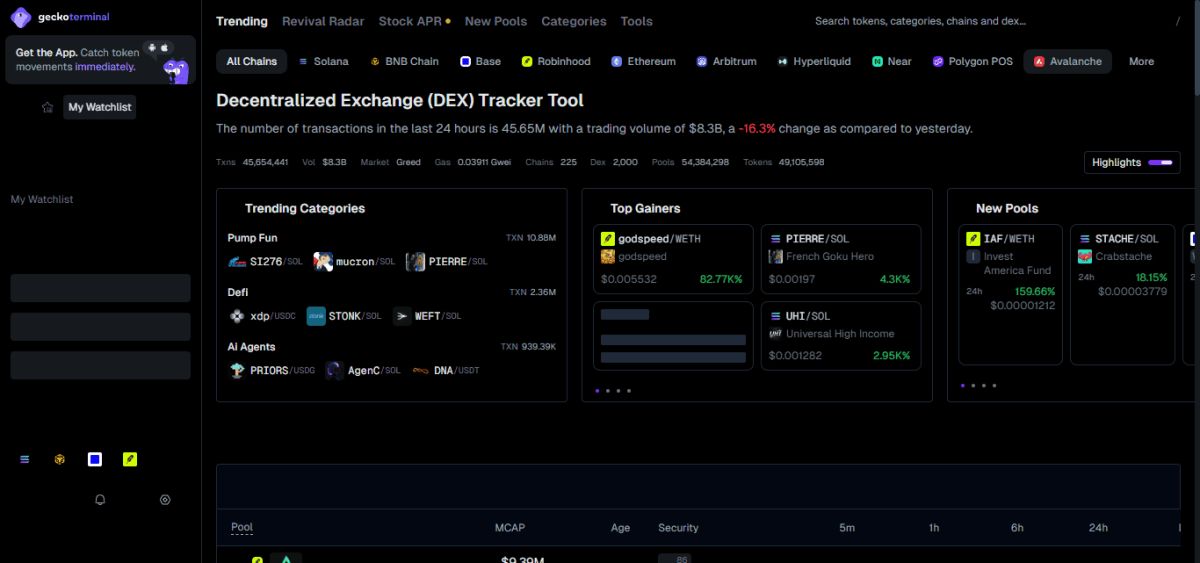The image size is (1200, 563).
Task: Select the All Chains filter
Action: pyautogui.click(x=252, y=61)
